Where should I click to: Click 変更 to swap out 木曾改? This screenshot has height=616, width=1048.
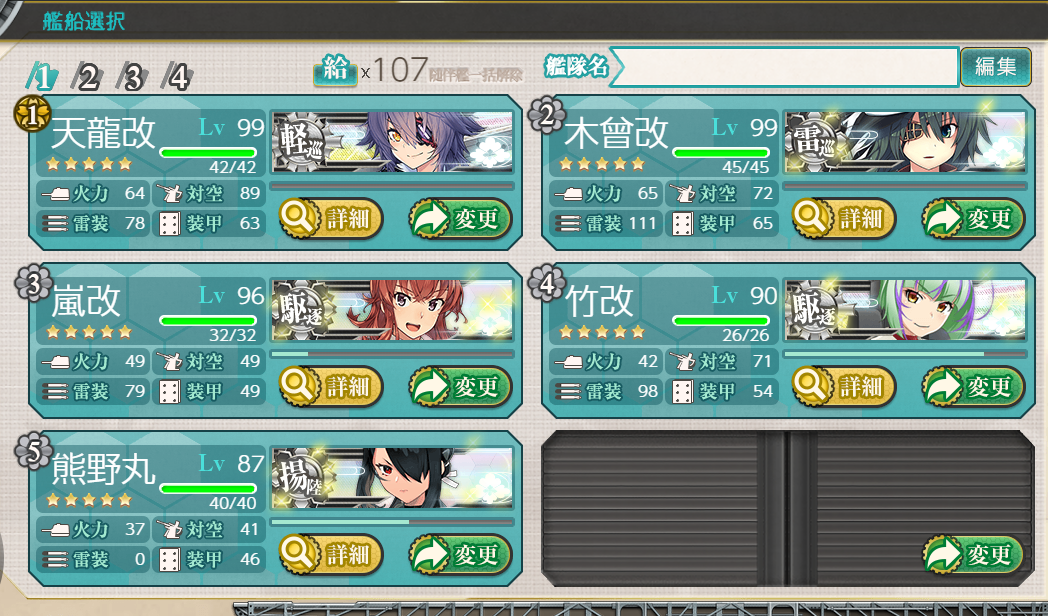tap(973, 218)
